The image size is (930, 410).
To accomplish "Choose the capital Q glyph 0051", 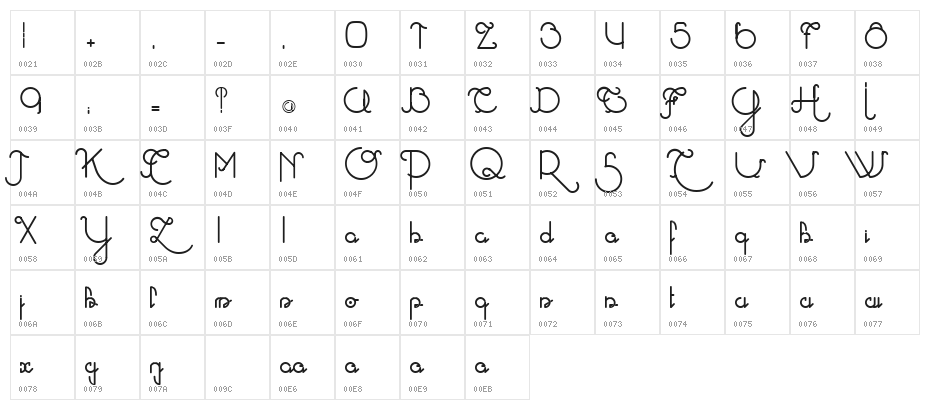I will tap(497, 173).
